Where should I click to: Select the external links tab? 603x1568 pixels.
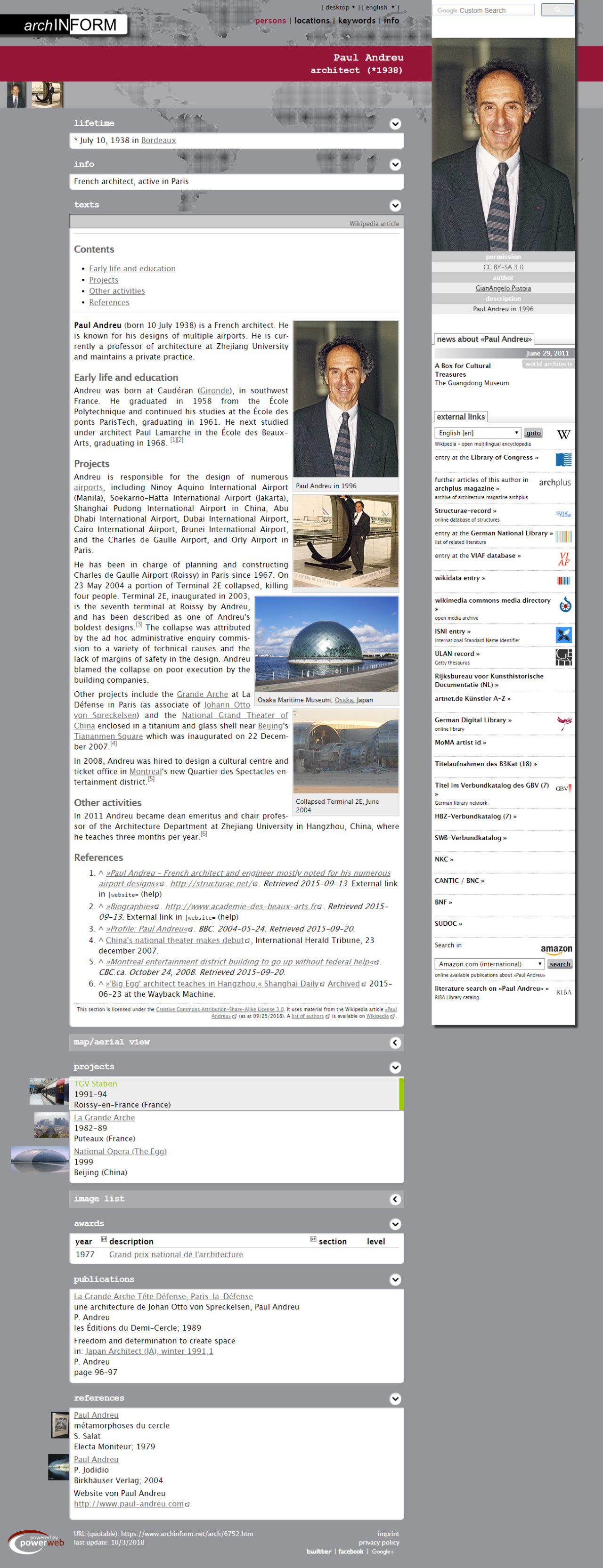(x=460, y=417)
